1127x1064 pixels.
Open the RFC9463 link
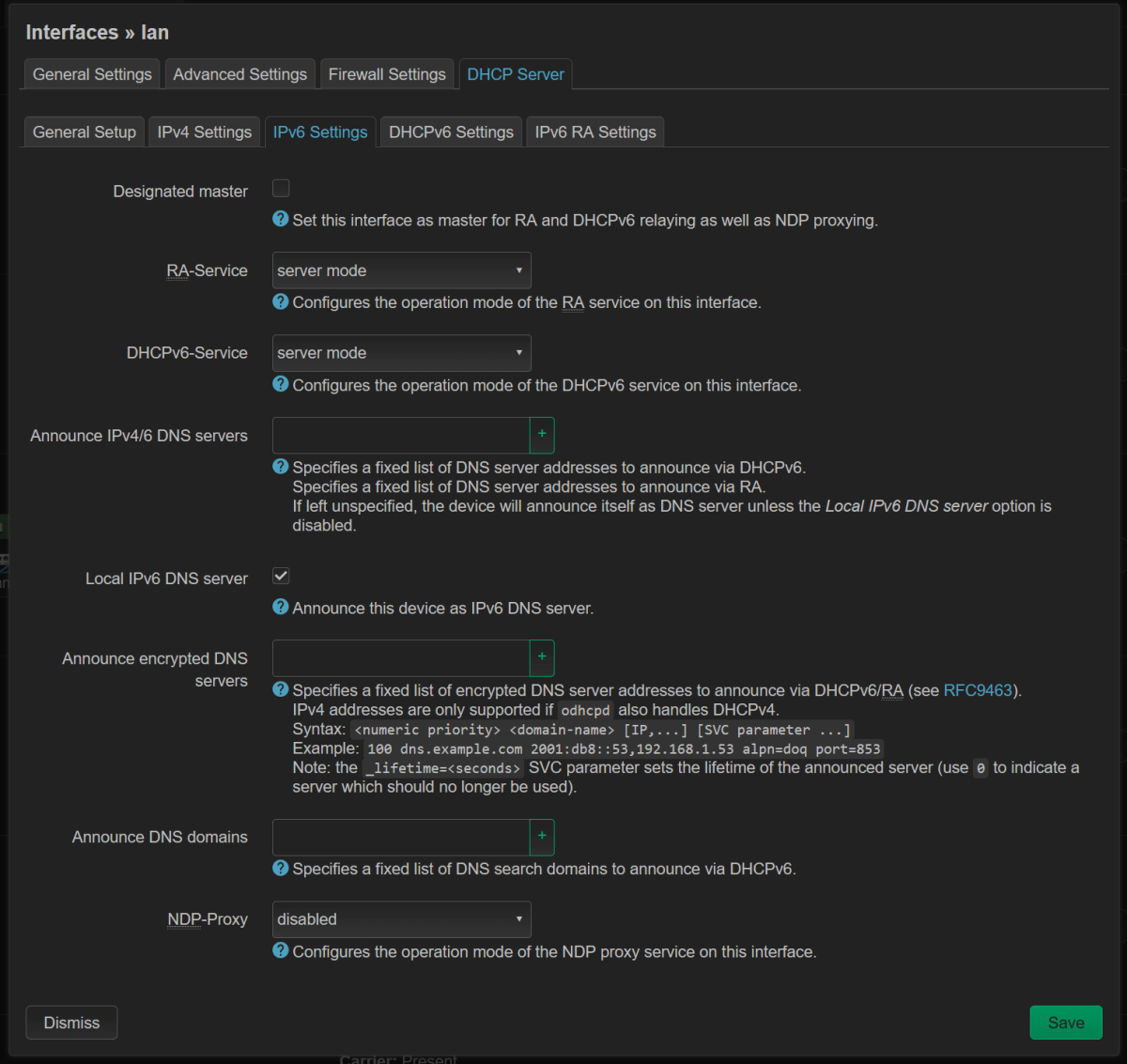pos(978,690)
